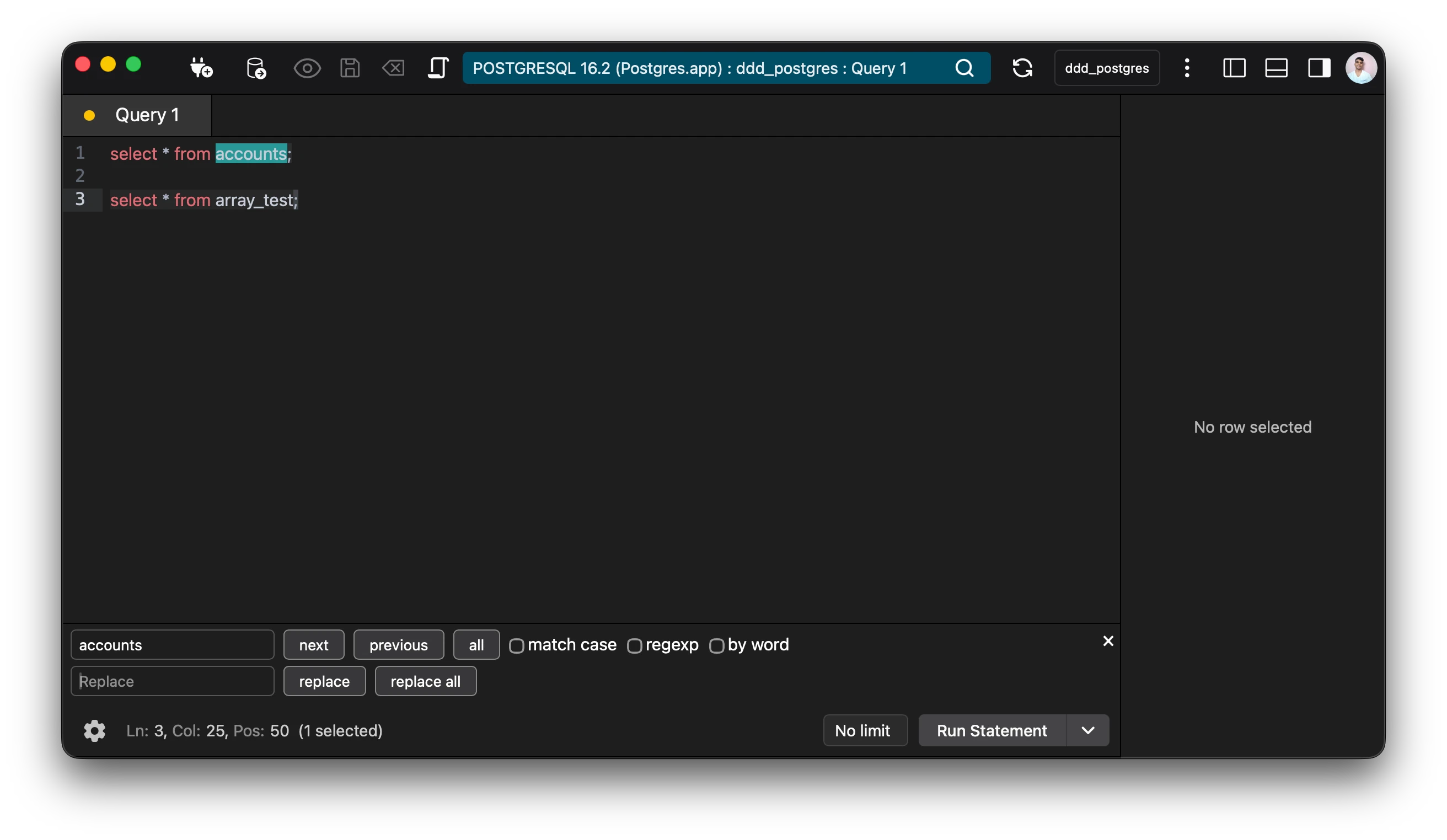Screen dimensions: 1447x840
Task: Open the ddd_postgres database selector
Action: click(1107, 68)
